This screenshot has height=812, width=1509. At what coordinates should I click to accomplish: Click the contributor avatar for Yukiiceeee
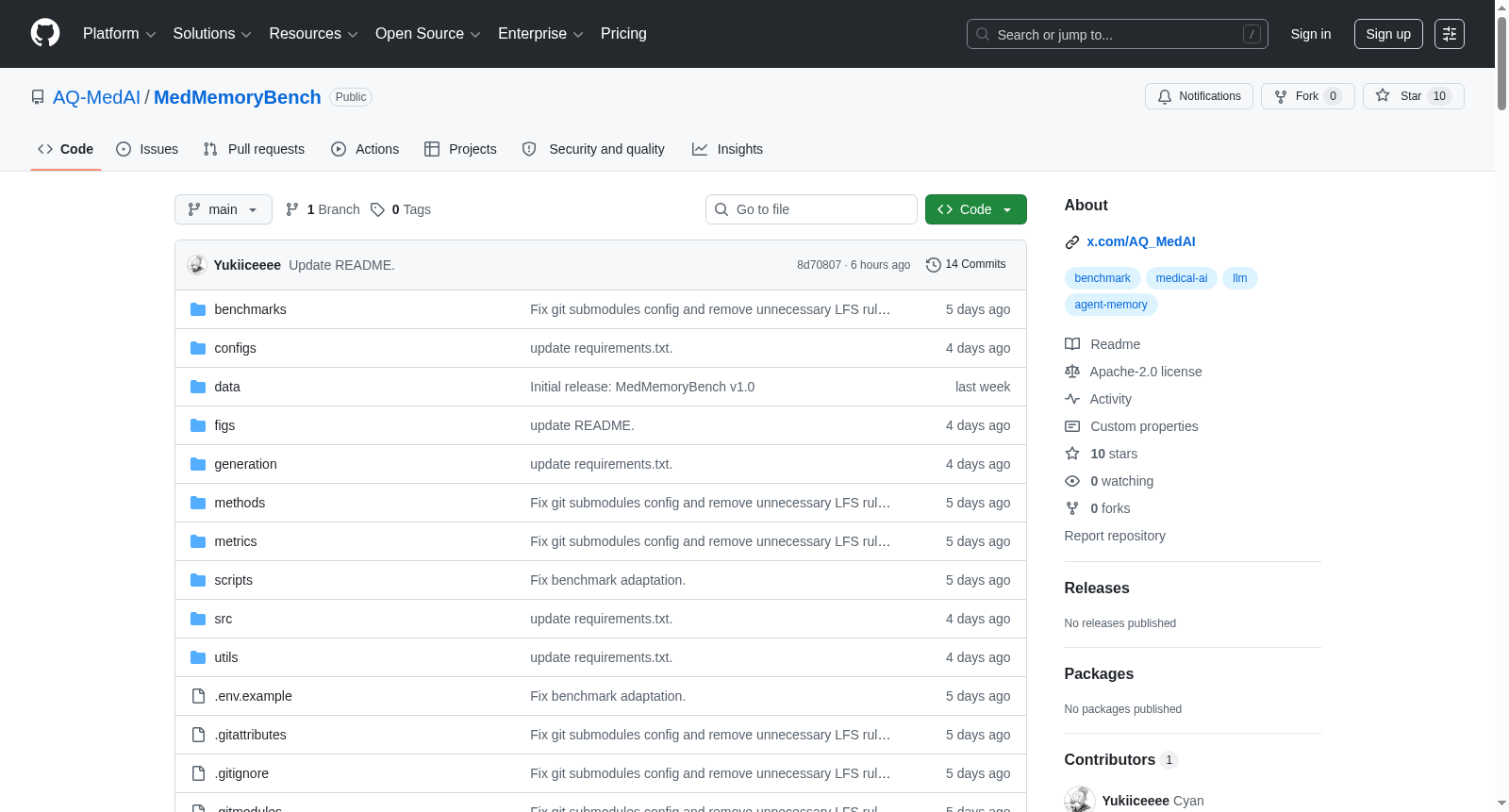click(1080, 800)
